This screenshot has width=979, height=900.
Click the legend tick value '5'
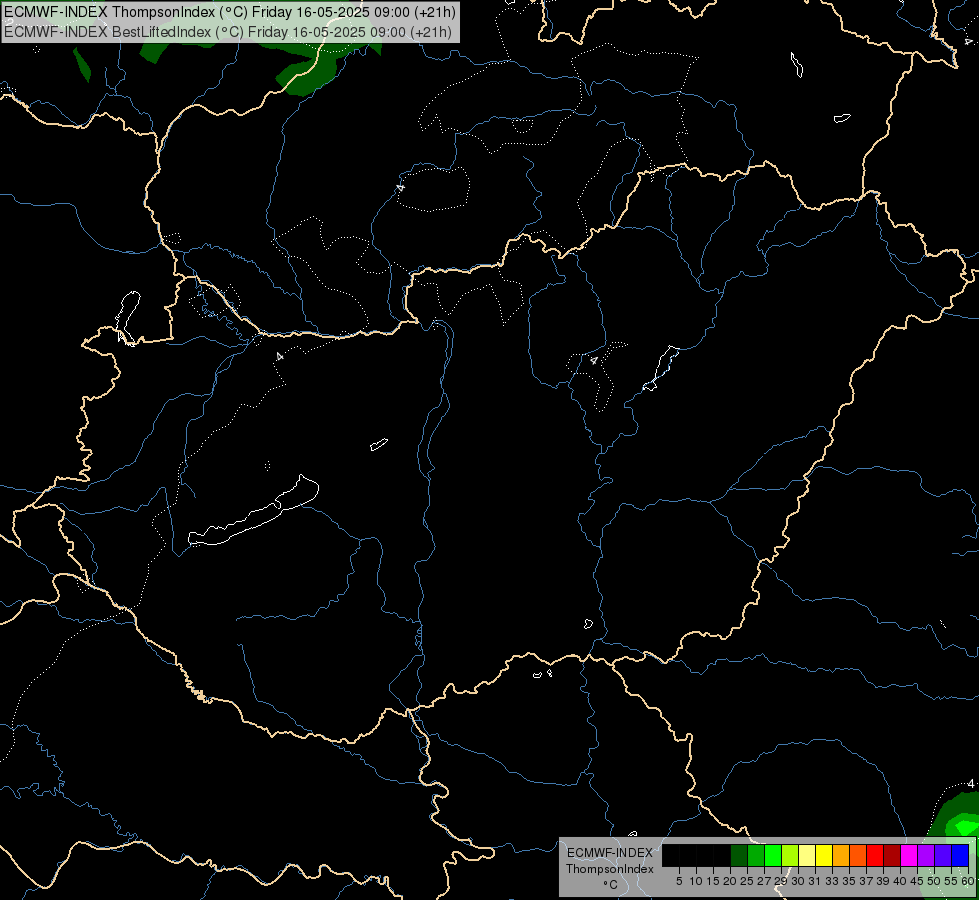tap(679, 881)
